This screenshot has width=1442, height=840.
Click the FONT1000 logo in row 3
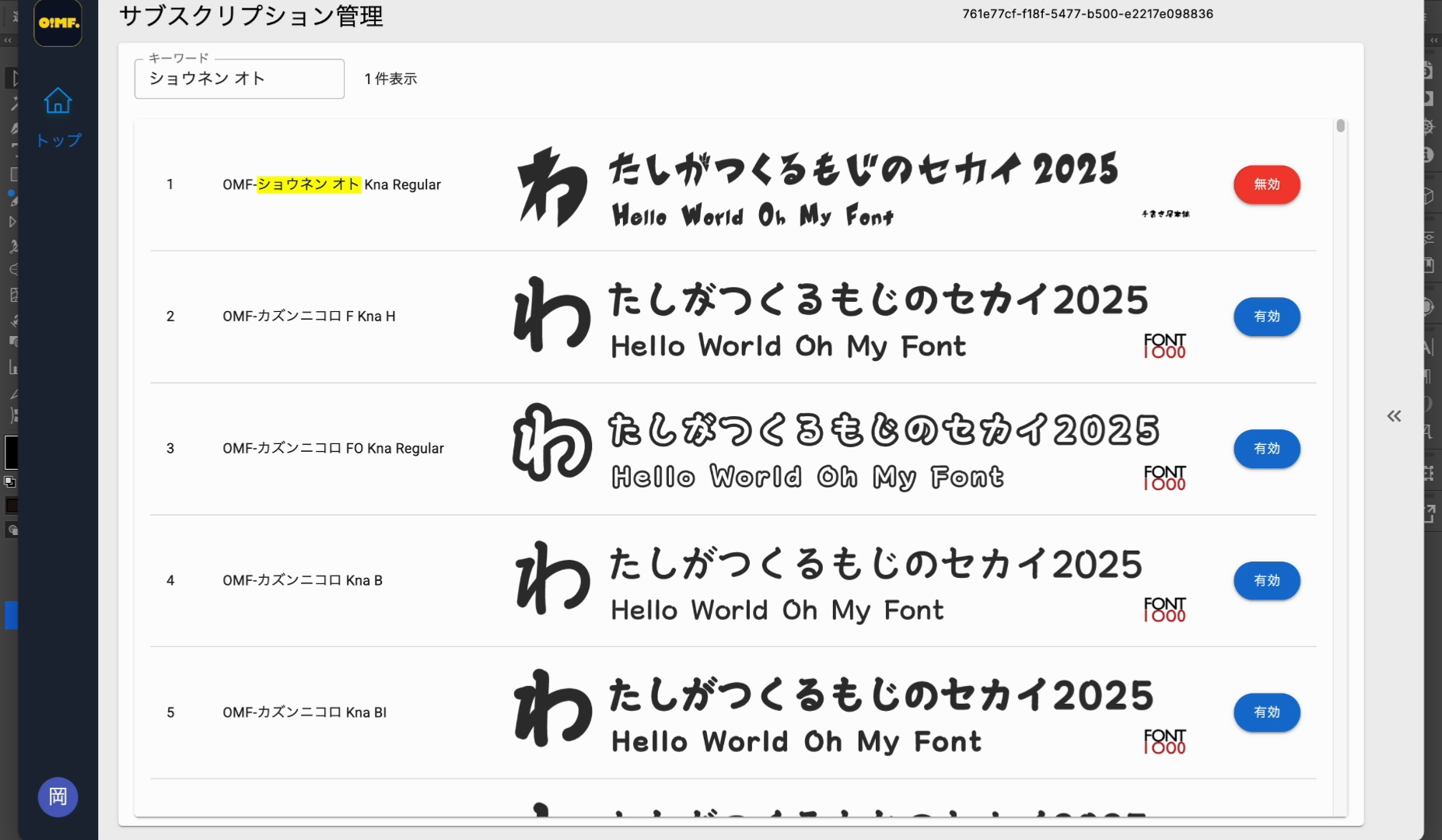click(x=1164, y=478)
